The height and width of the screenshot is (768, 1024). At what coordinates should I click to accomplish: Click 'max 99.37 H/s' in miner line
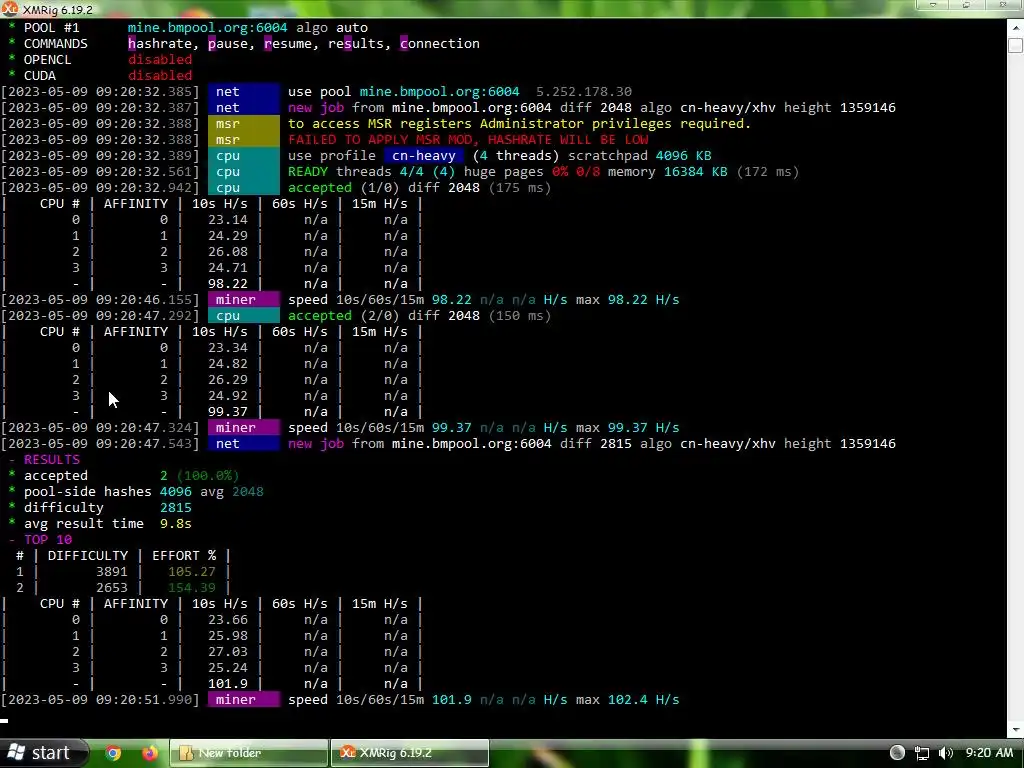point(628,428)
